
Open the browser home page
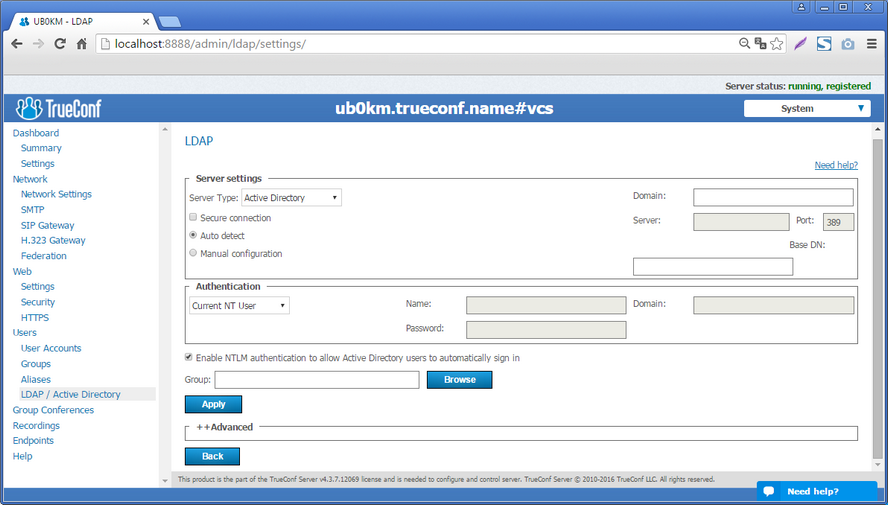point(82,44)
